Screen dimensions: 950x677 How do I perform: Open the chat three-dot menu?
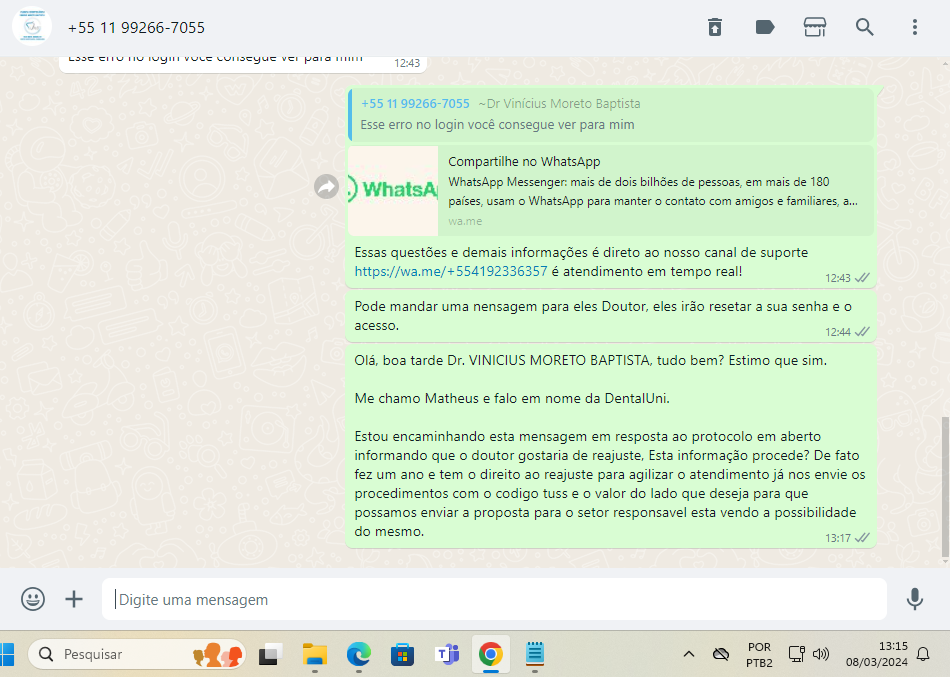click(915, 27)
